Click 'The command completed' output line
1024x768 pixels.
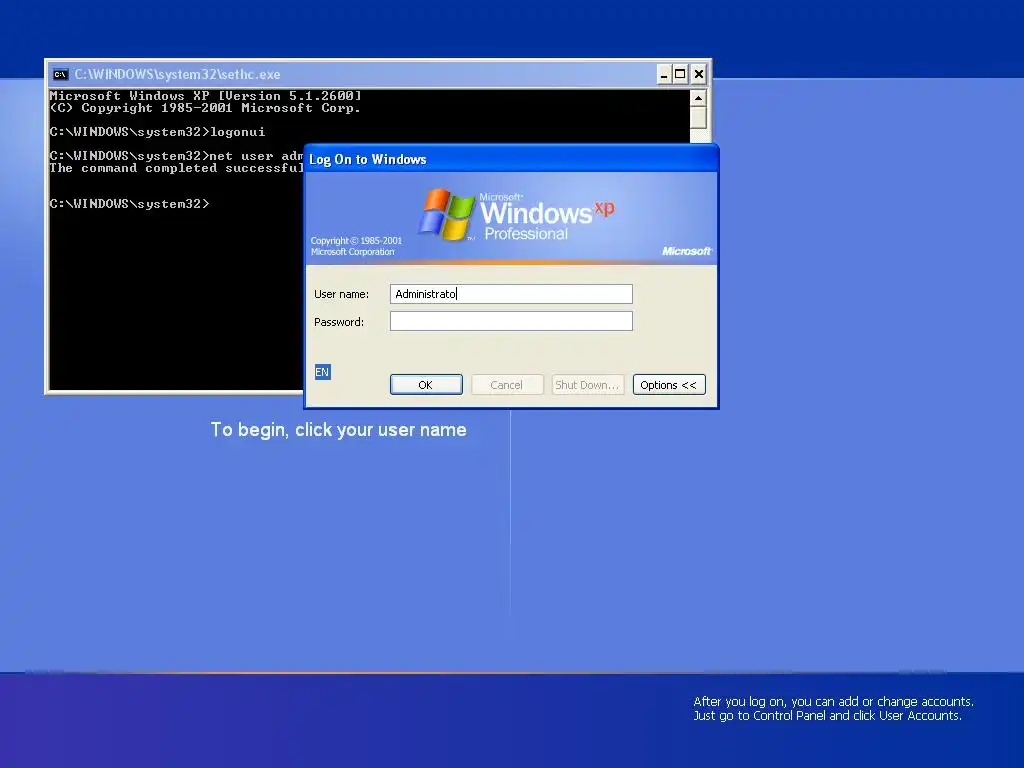coord(176,168)
